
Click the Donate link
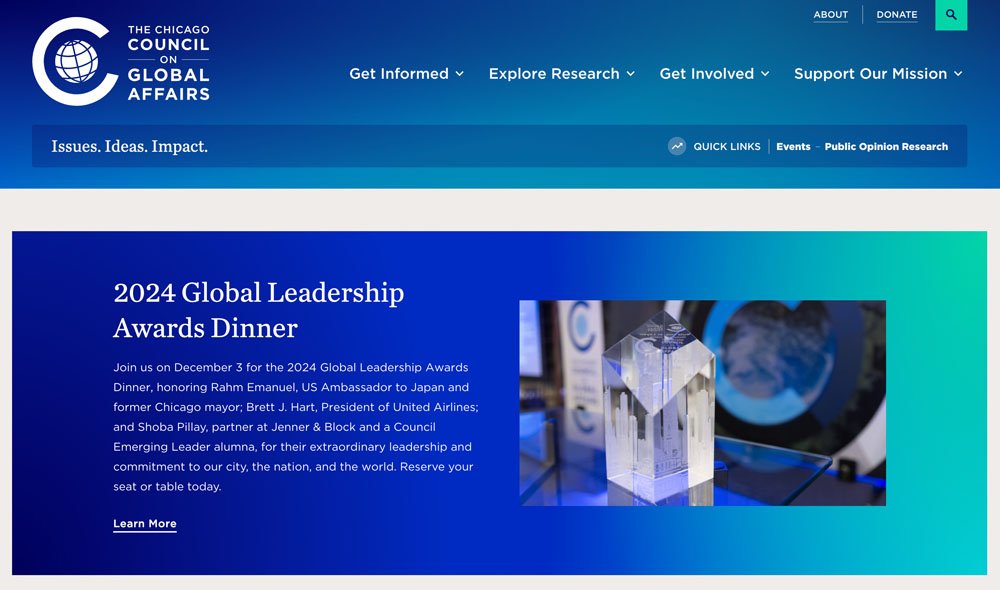[897, 15]
